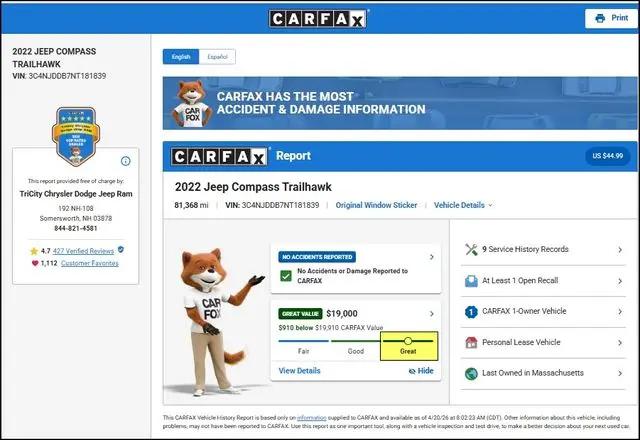The width and height of the screenshot is (640, 440).
Task: Click View Details link
Action: pos(299,371)
